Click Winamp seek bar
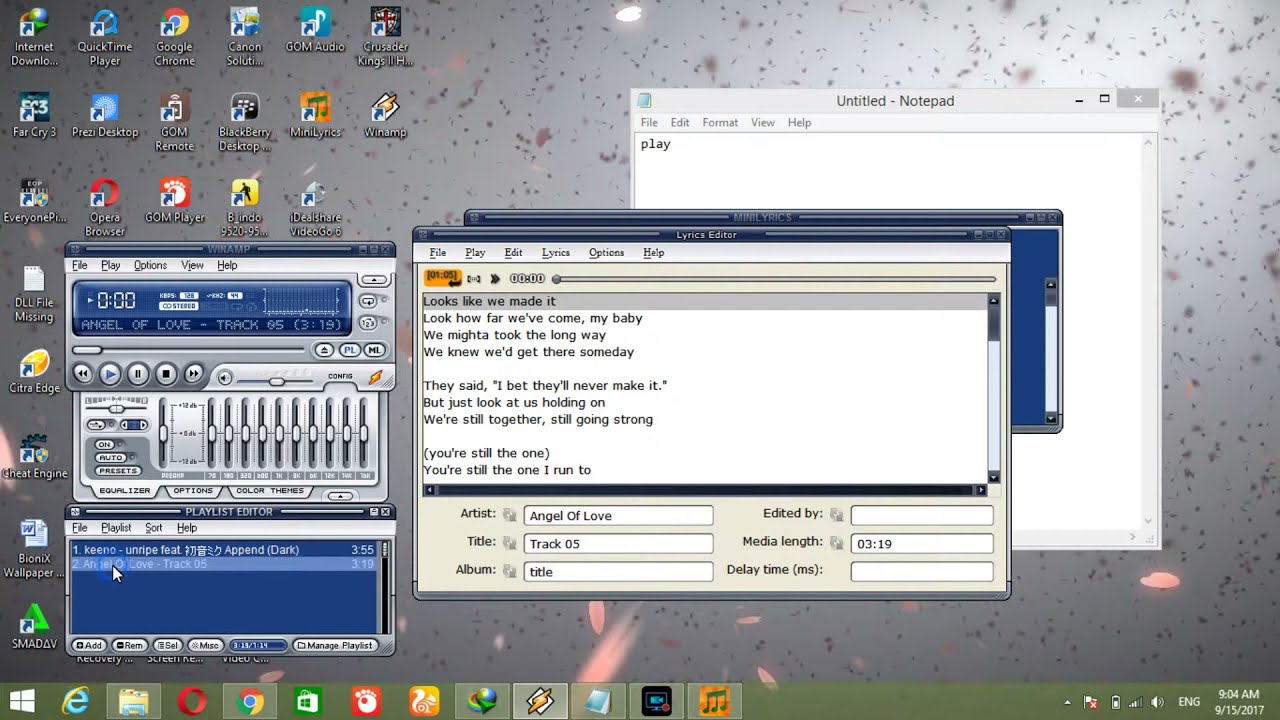1280x720 pixels. pos(189,349)
